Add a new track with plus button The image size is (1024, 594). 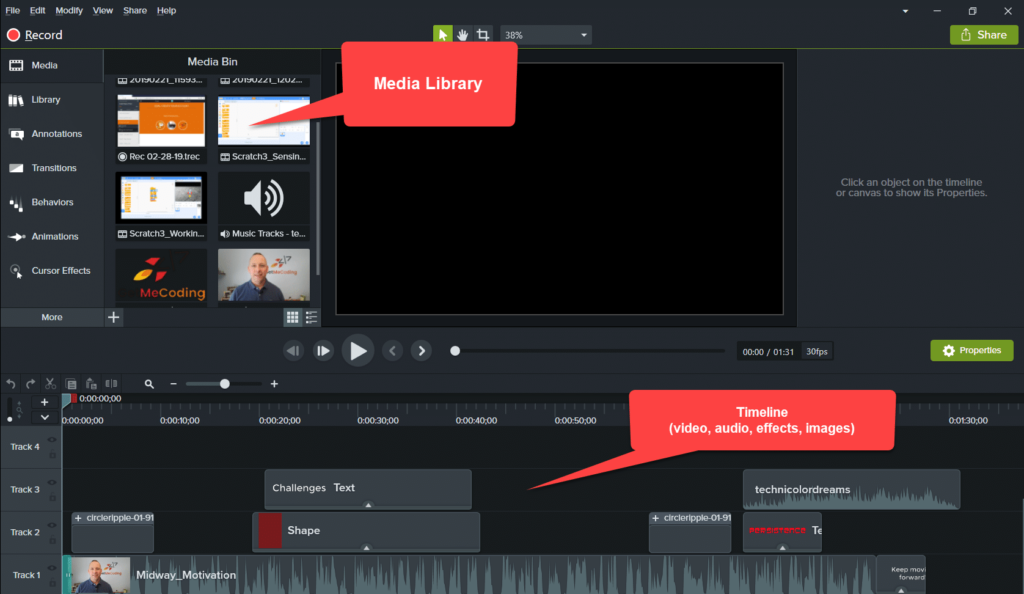click(x=44, y=402)
